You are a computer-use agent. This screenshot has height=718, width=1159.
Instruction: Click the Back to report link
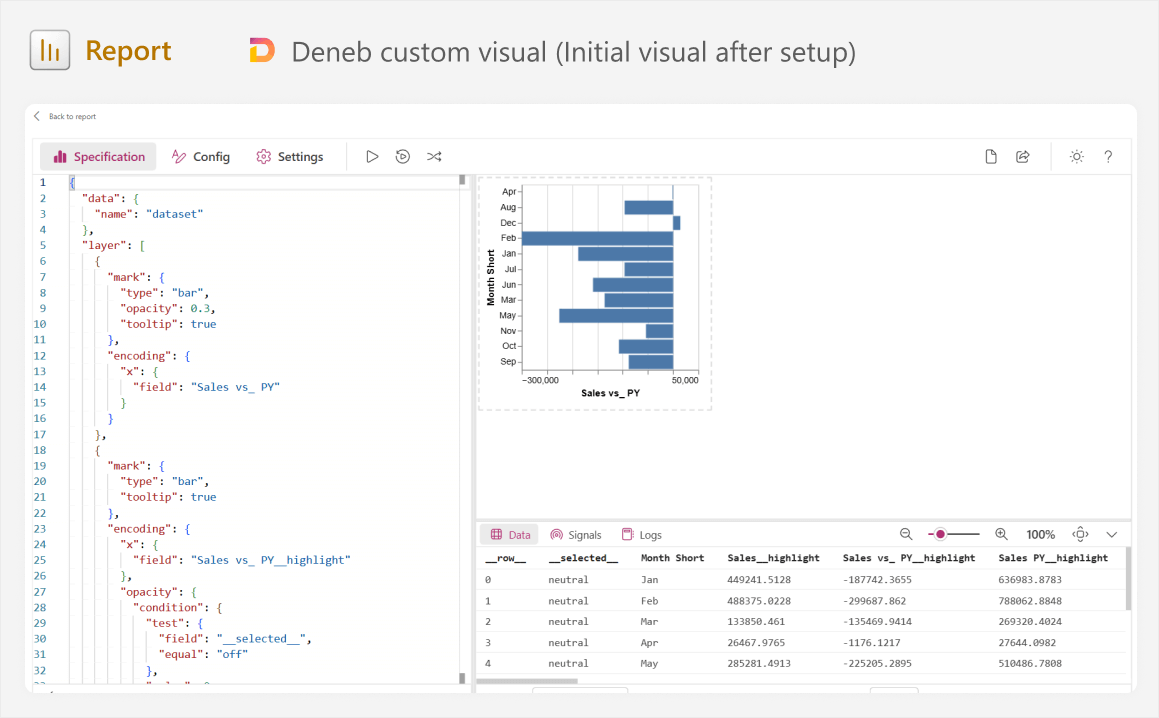point(72,116)
